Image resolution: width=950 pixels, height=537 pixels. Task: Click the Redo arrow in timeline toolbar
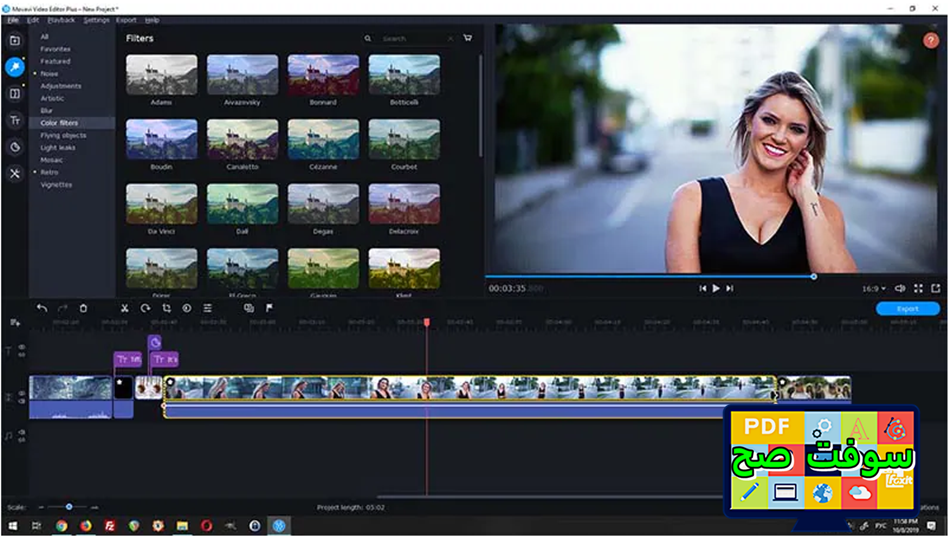(62, 308)
